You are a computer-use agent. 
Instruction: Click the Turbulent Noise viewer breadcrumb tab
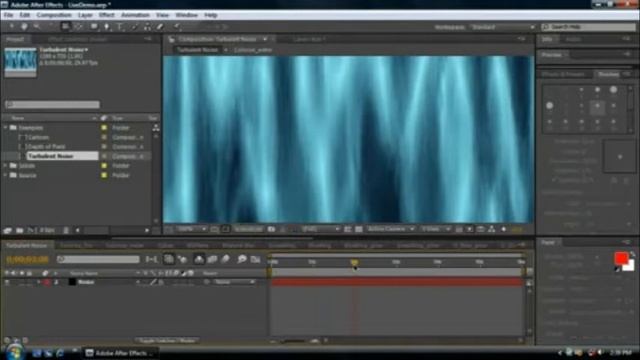coord(197,50)
